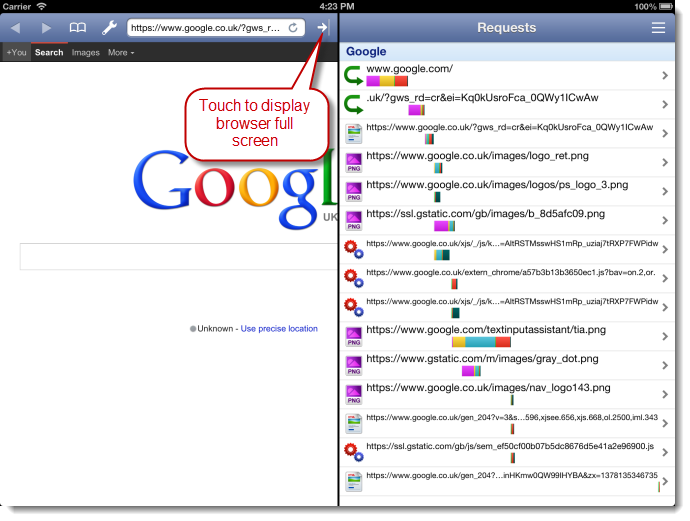Screen dimensions: 690x521
Task: Click redirect icon for www.google.com/
Action: [x=353, y=75]
